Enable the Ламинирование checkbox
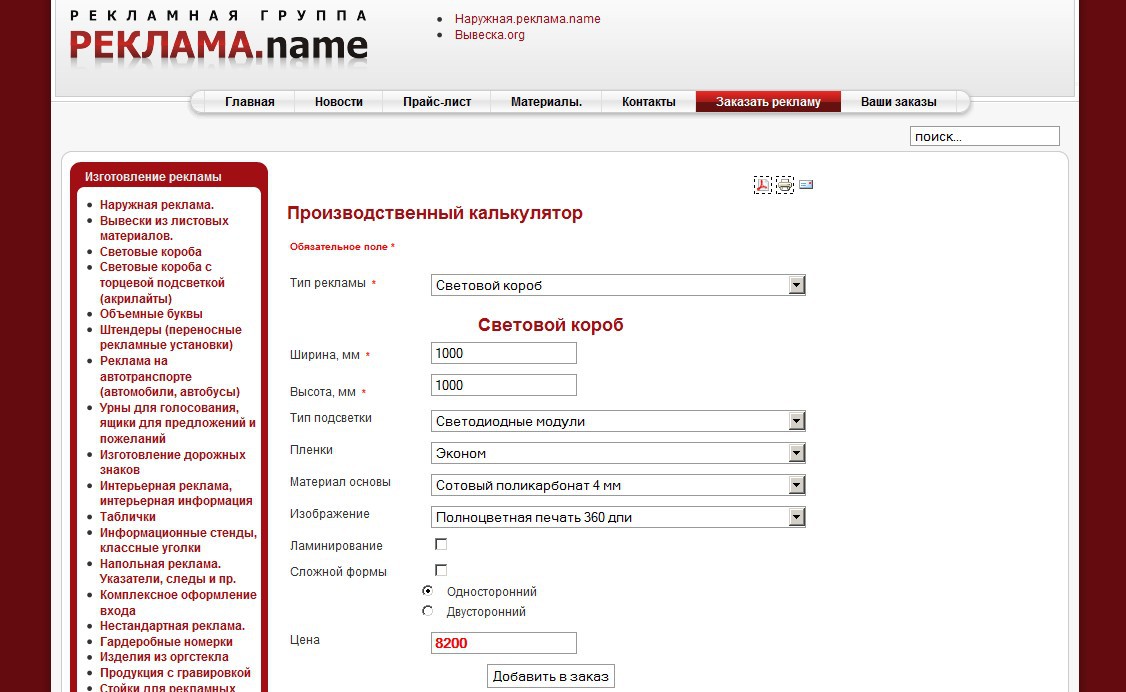This screenshot has height=692, width=1126. tap(441, 544)
